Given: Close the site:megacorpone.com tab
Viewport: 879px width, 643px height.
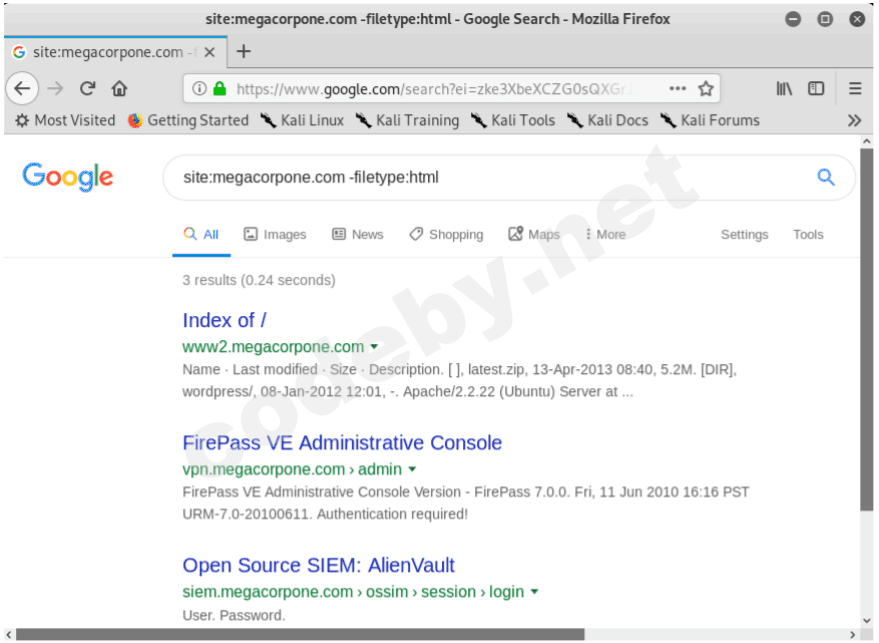Looking at the screenshot, I should 210,52.
